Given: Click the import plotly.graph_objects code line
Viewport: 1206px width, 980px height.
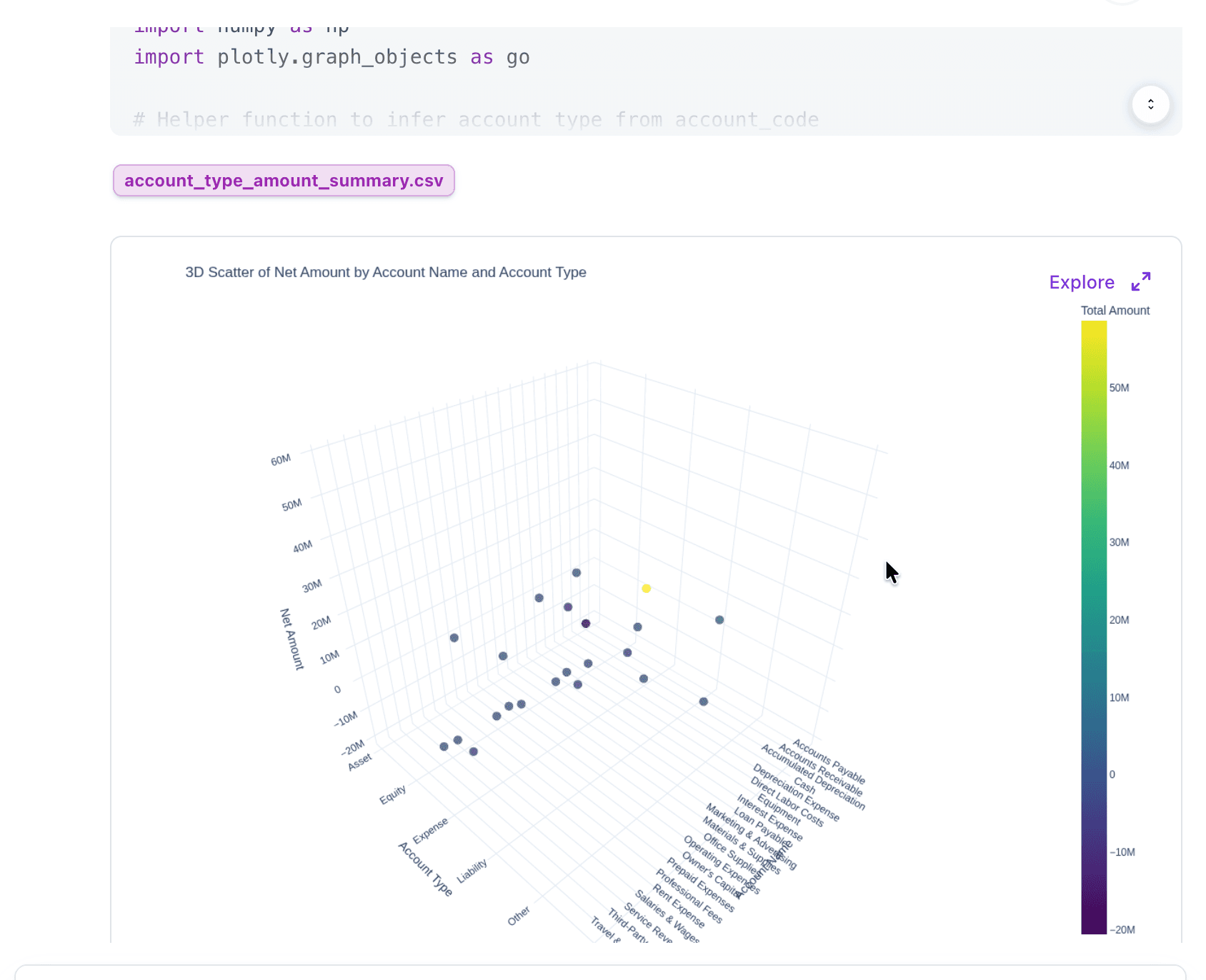Looking at the screenshot, I should [332, 56].
